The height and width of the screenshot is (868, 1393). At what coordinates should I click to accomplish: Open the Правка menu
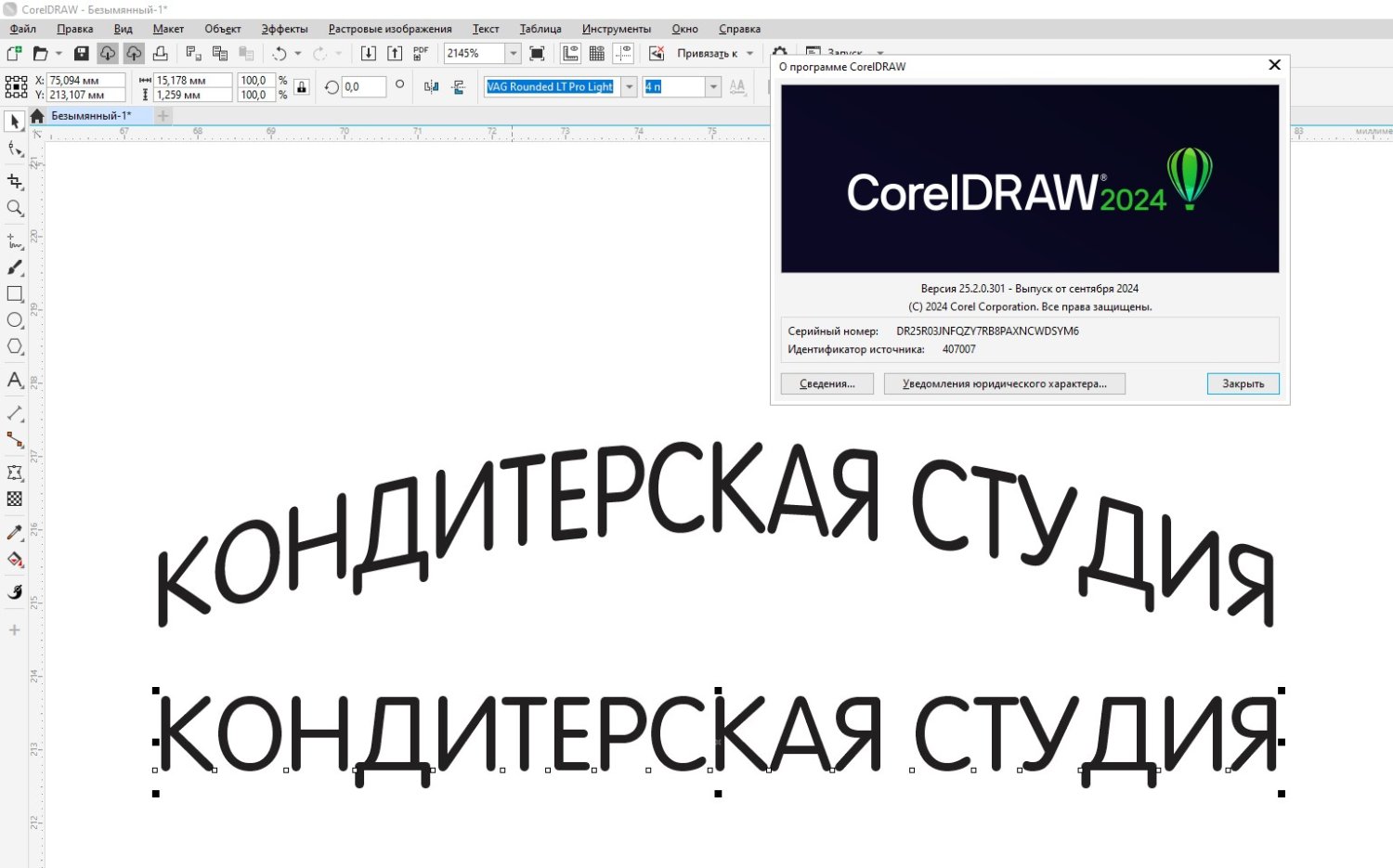pyautogui.click(x=74, y=29)
